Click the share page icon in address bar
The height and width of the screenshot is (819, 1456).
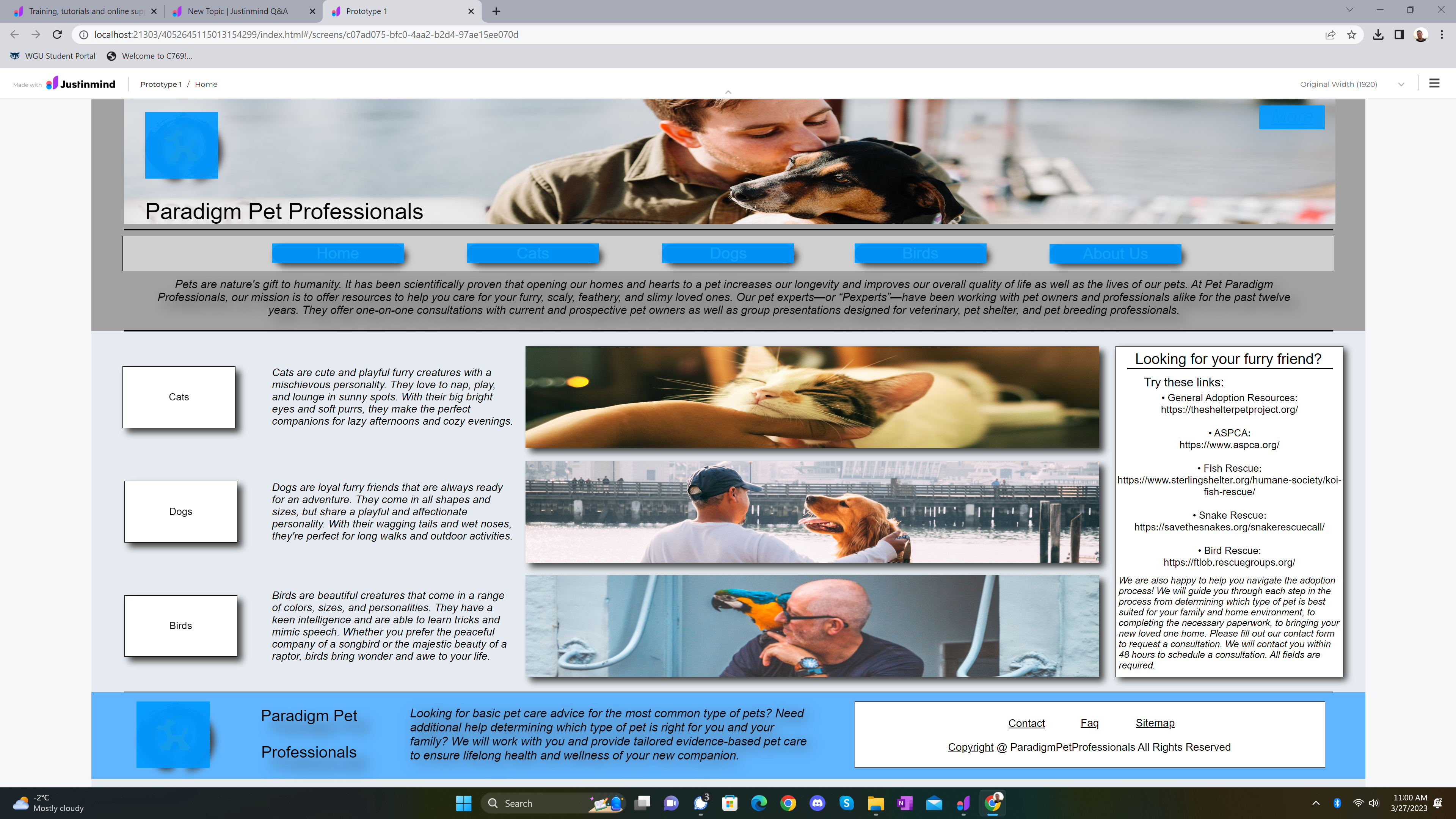[1330, 35]
